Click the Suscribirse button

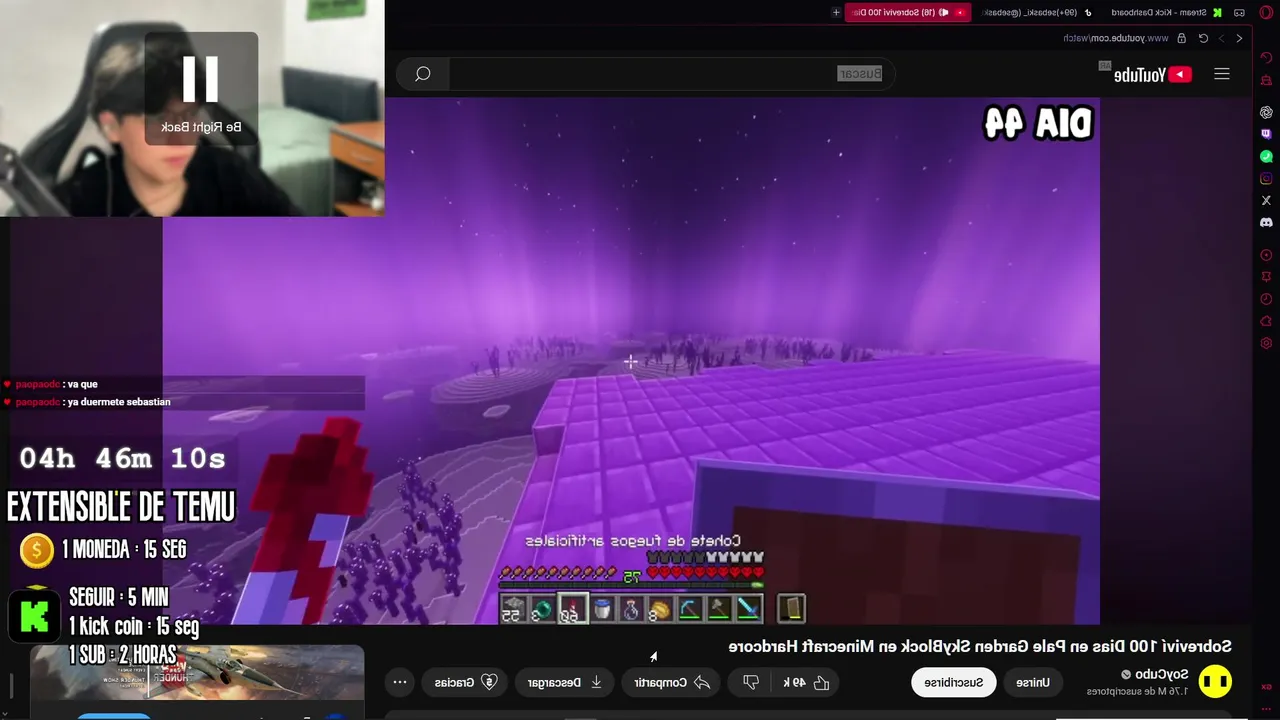point(954,682)
